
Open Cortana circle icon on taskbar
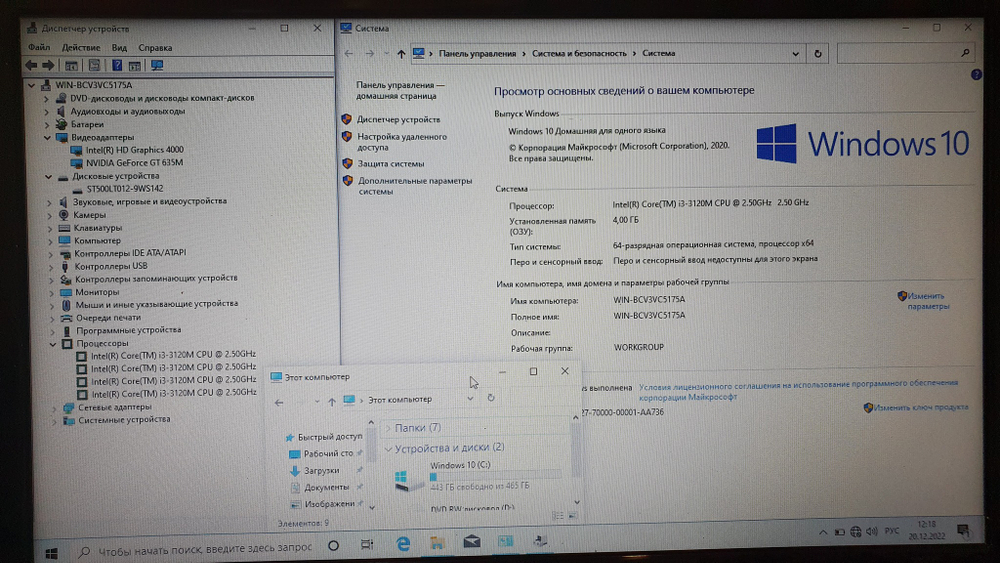point(333,546)
